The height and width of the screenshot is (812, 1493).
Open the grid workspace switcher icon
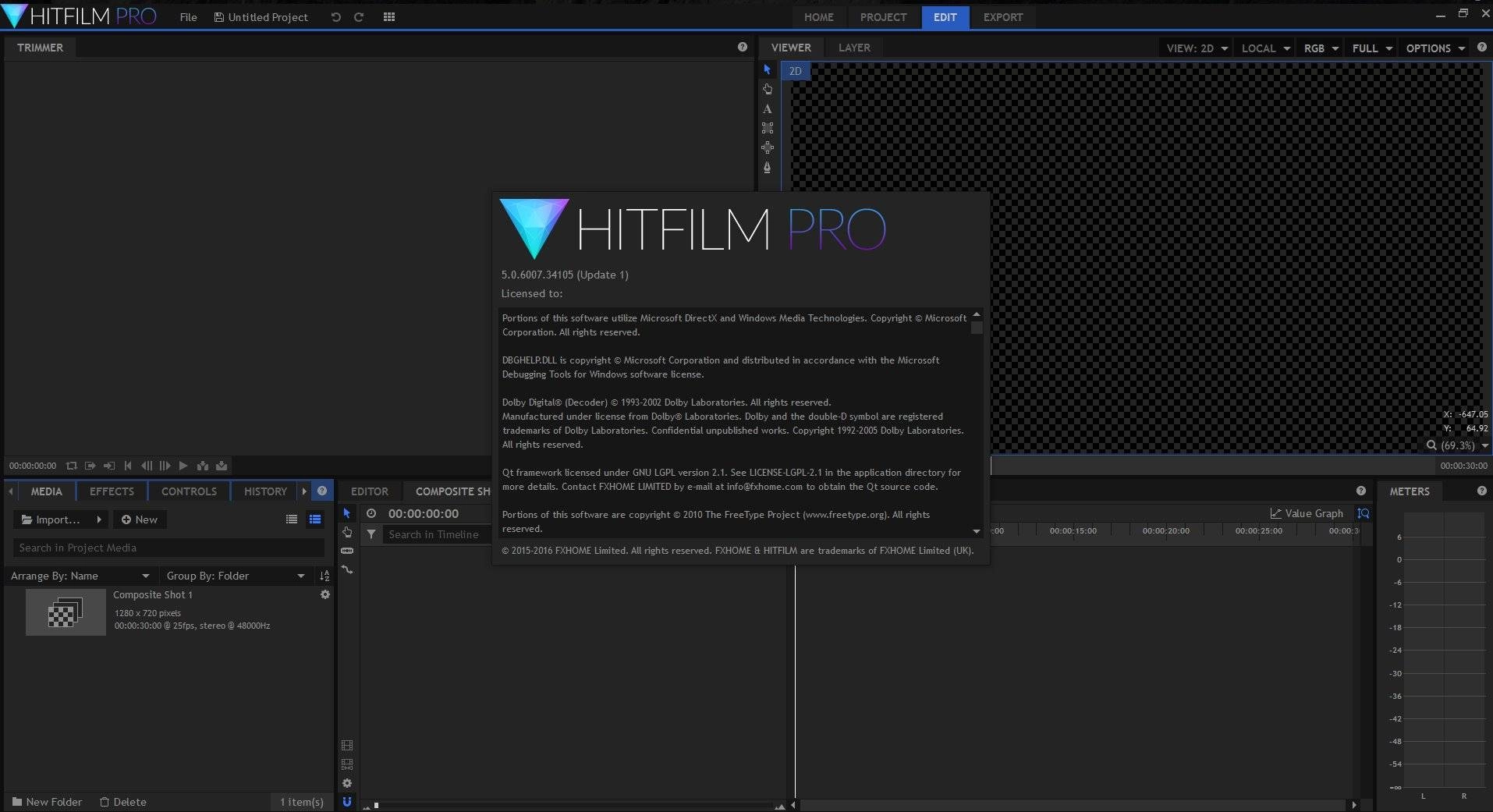pyautogui.click(x=389, y=17)
